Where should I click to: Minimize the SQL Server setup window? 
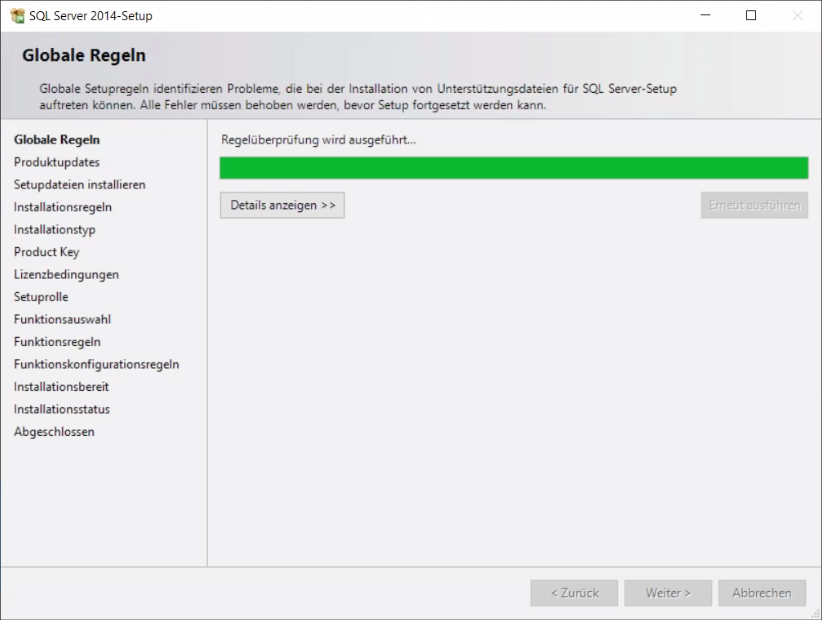pyautogui.click(x=706, y=16)
